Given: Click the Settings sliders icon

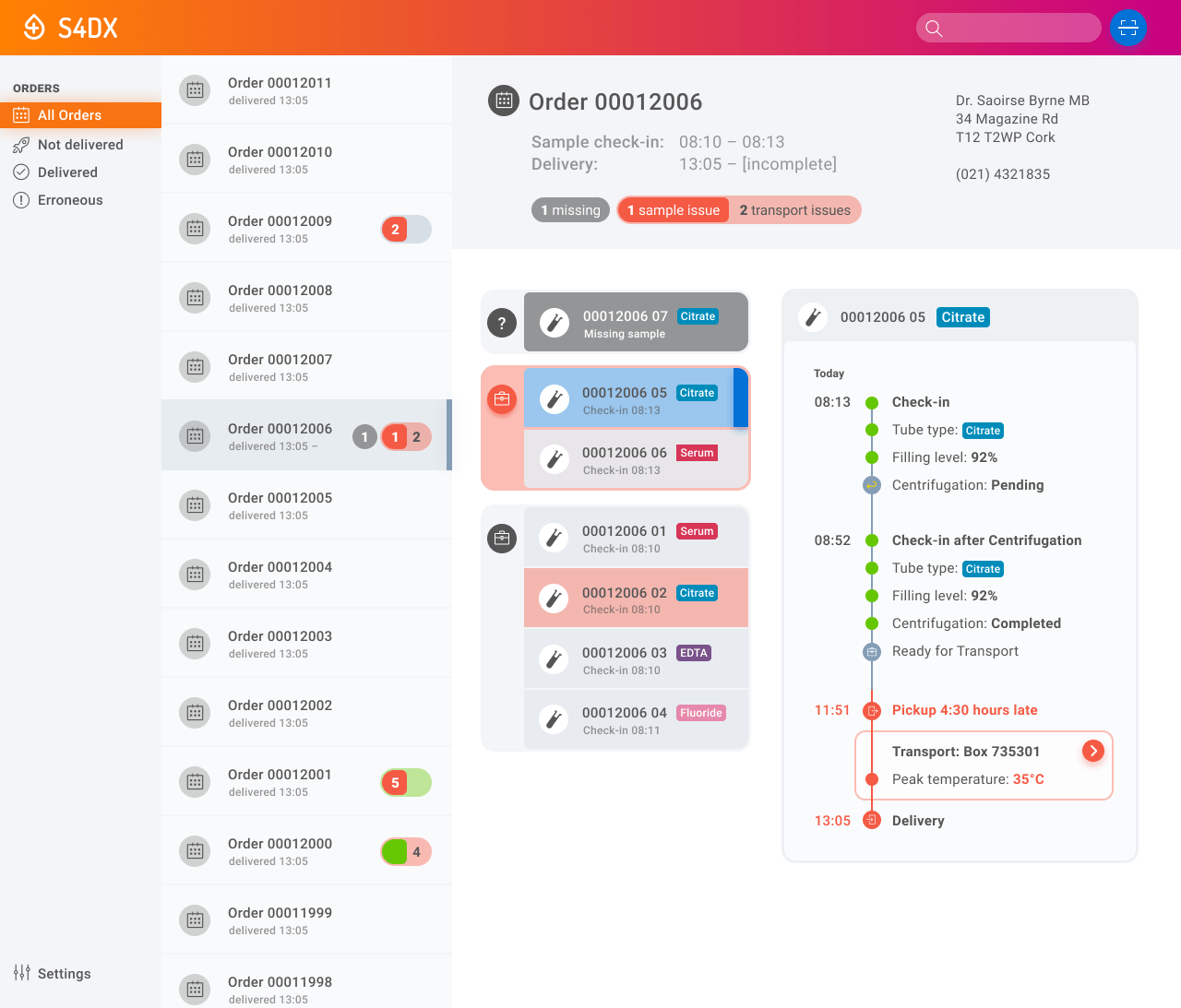Looking at the screenshot, I should pyautogui.click(x=22, y=973).
